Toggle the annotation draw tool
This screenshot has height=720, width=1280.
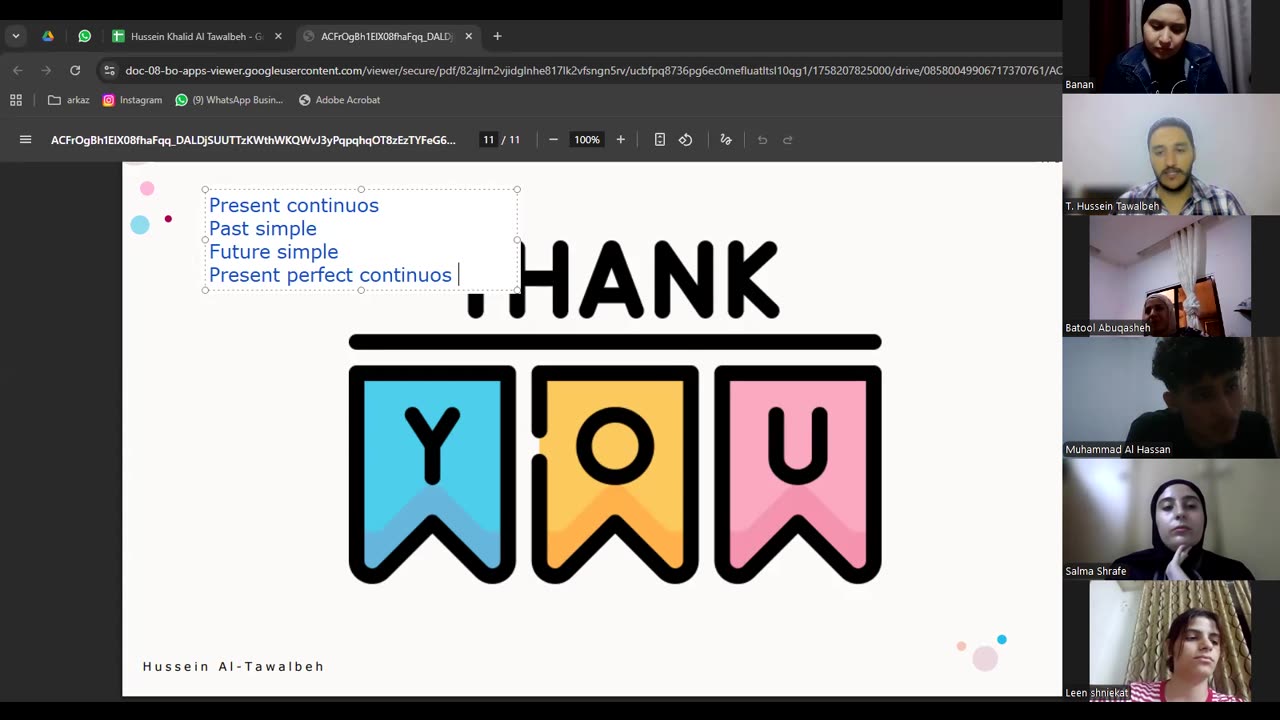[x=726, y=140]
